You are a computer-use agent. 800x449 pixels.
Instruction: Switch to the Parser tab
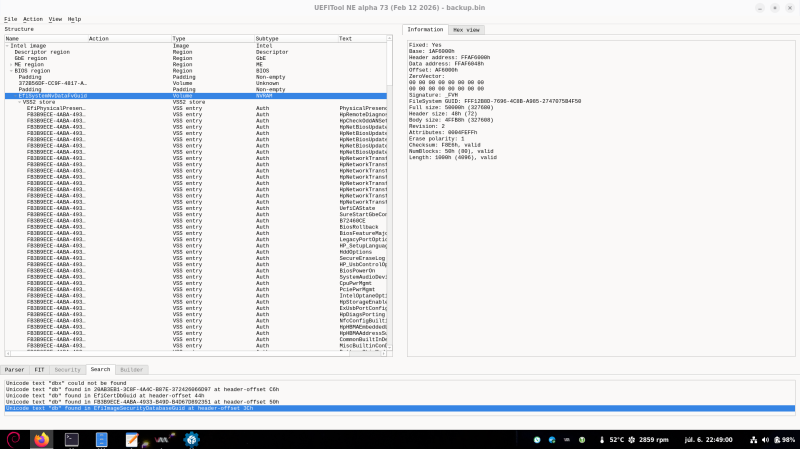pos(14,370)
